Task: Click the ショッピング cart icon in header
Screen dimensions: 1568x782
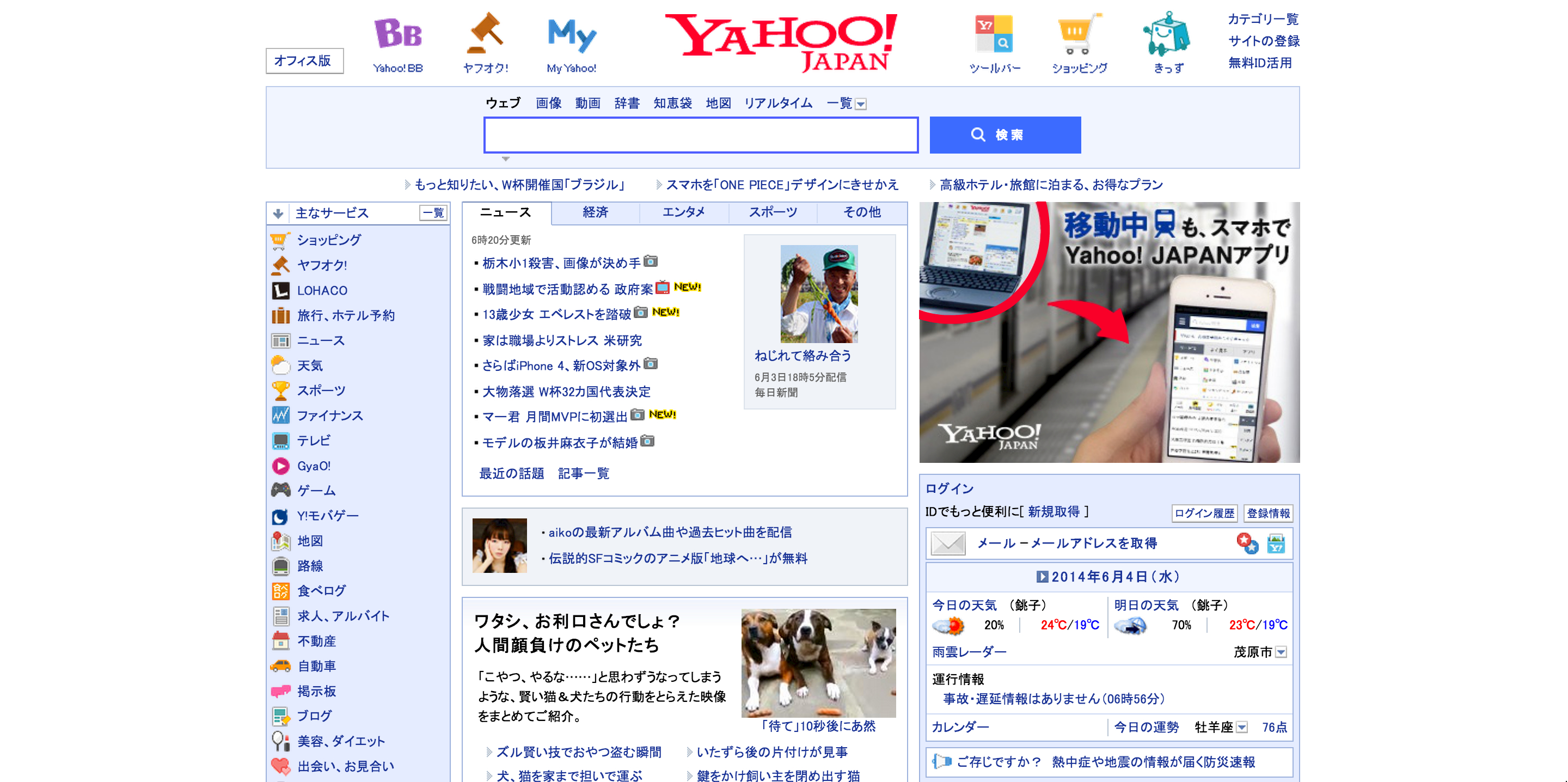Action: [x=1079, y=34]
